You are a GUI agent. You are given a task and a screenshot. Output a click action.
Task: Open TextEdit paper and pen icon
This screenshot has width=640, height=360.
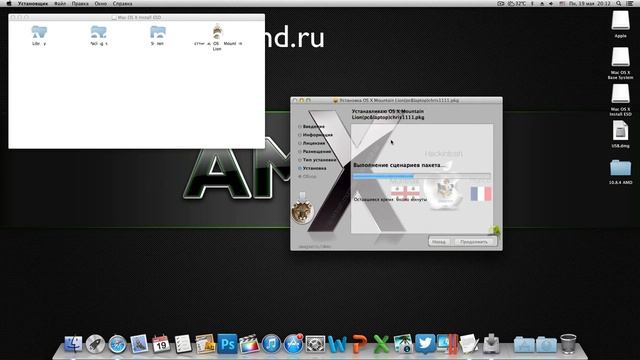tap(469, 344)
